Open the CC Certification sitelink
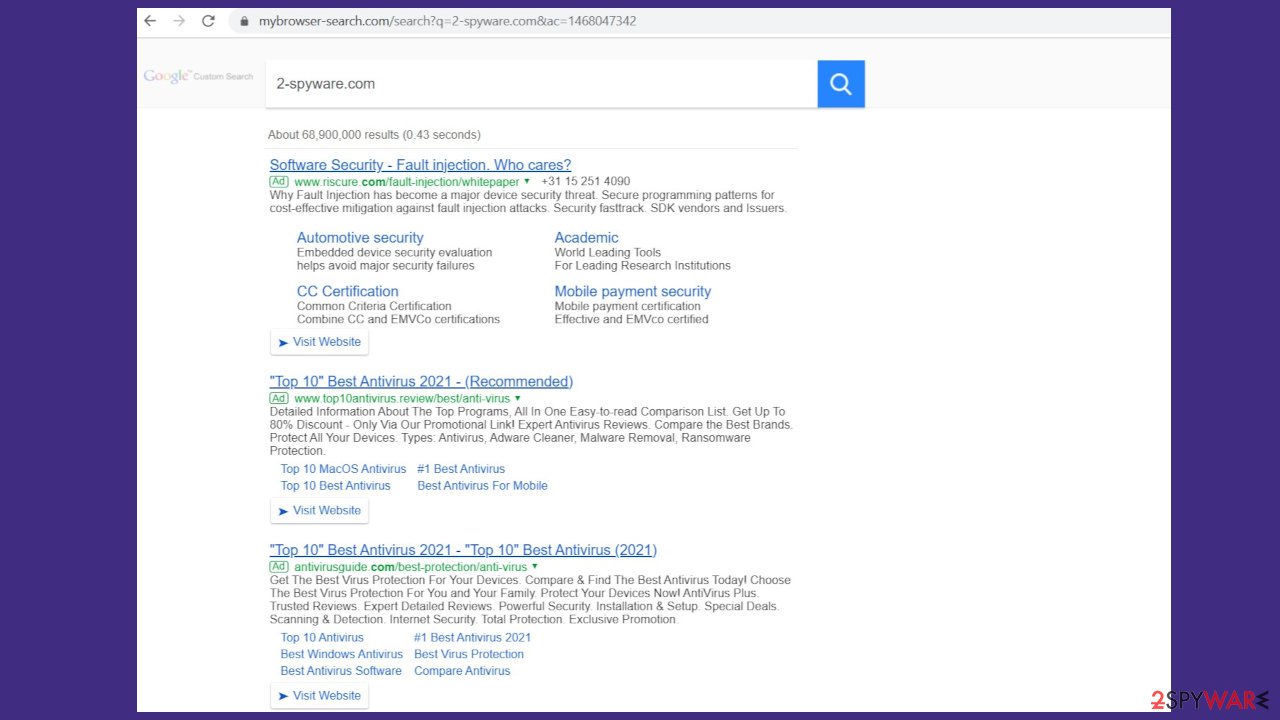Screen dimensions: 1280x720 (348, 292)
